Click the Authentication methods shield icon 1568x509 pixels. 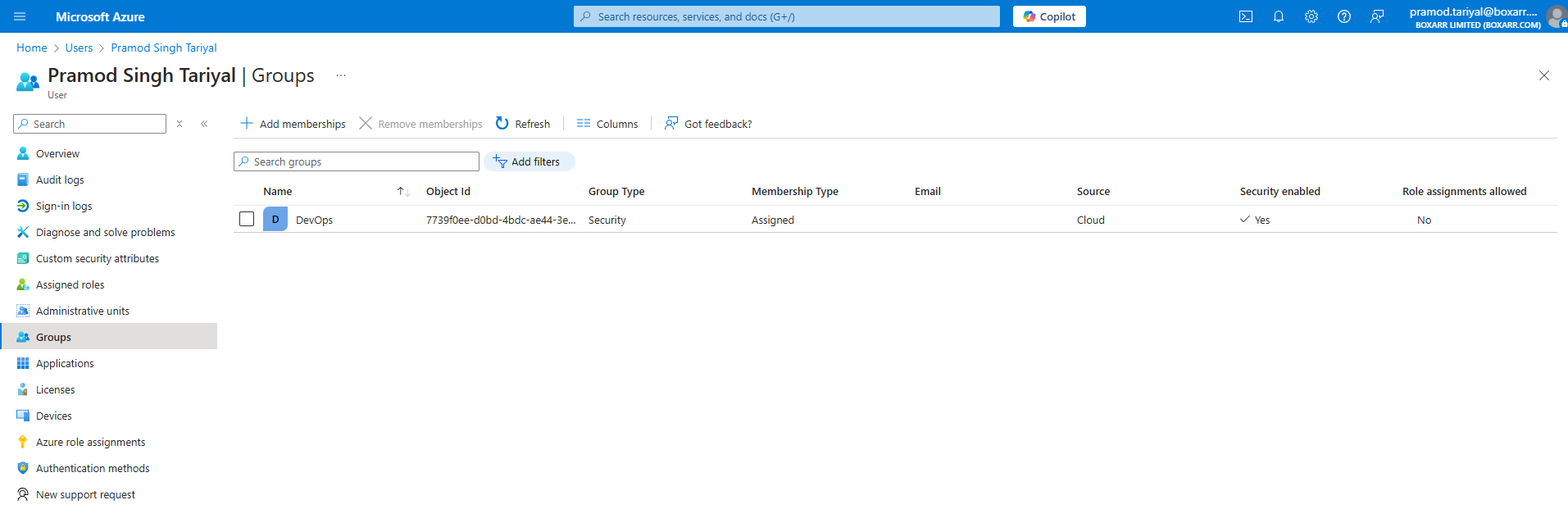pos(23,468)
